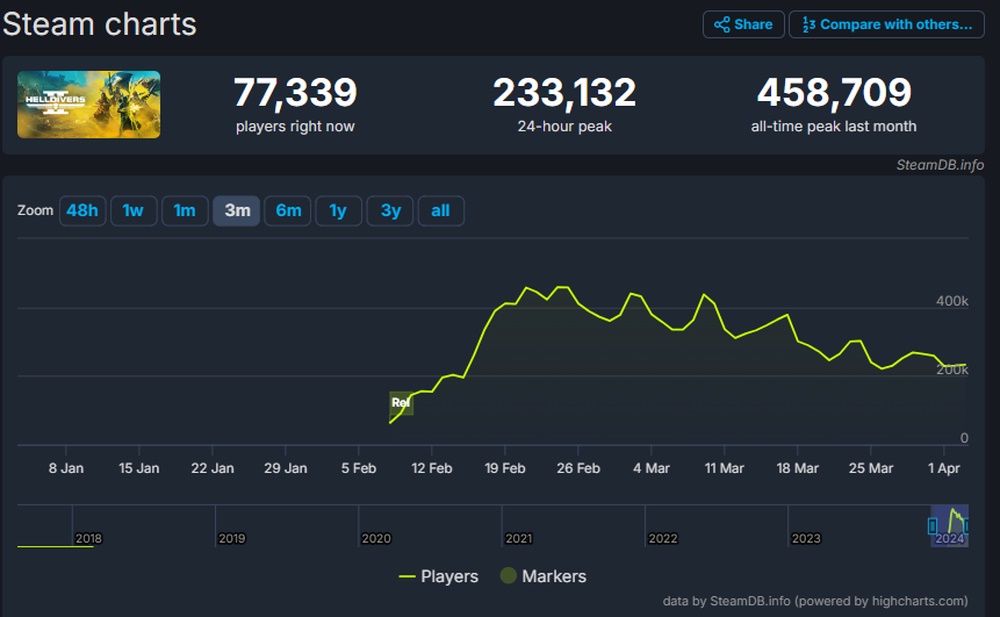Choose the 3y zoom range

coord(390,211)
